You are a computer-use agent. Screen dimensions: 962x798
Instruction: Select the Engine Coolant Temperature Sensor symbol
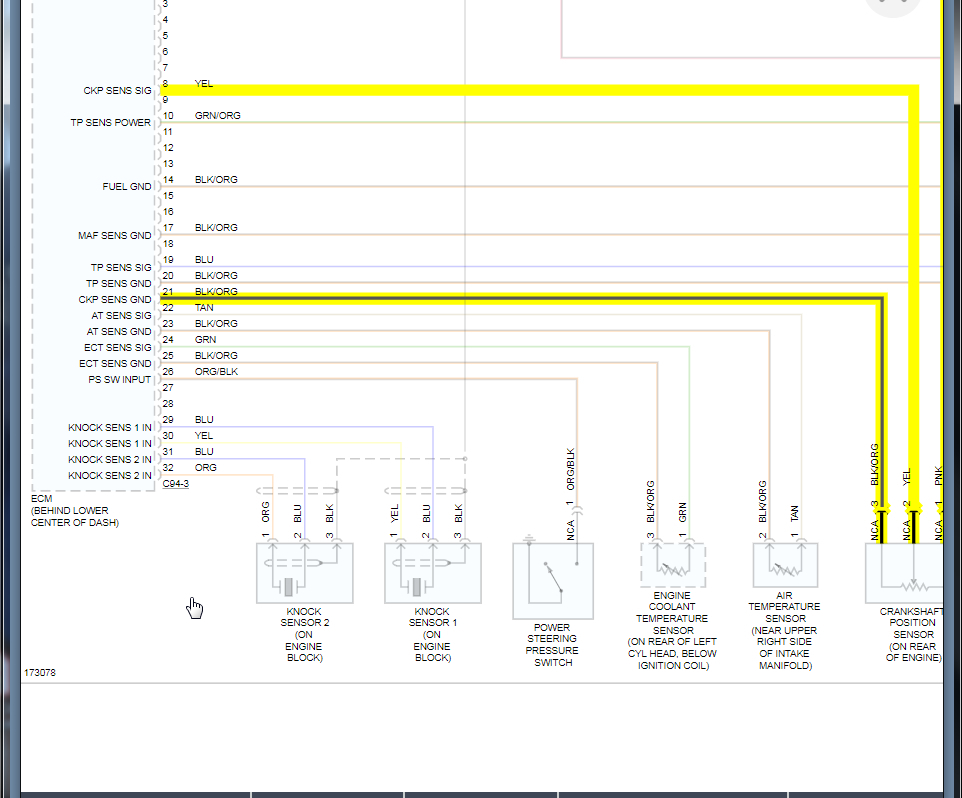[673, 565]
